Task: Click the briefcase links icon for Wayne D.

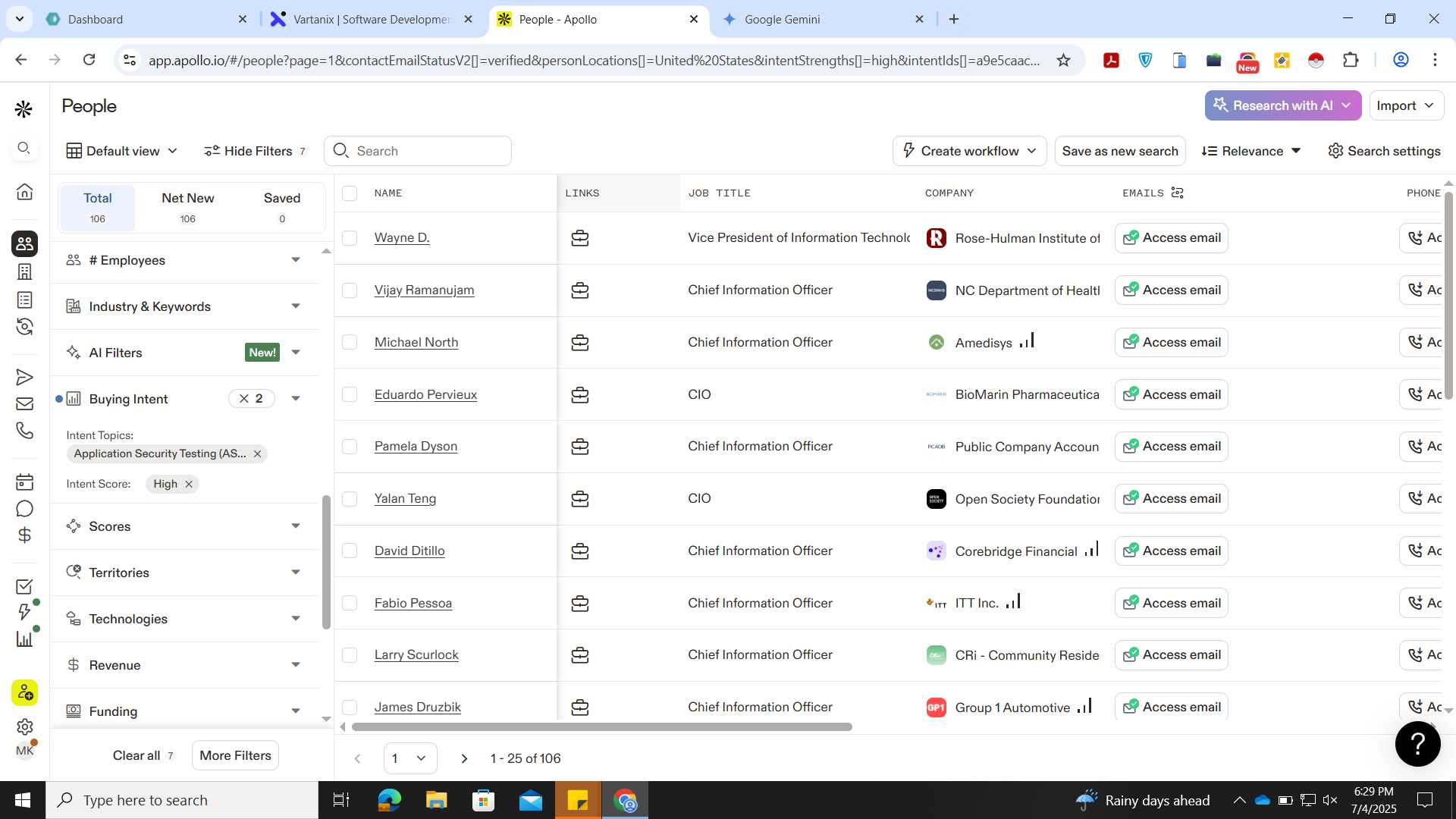Action: [x=580, y=238]
